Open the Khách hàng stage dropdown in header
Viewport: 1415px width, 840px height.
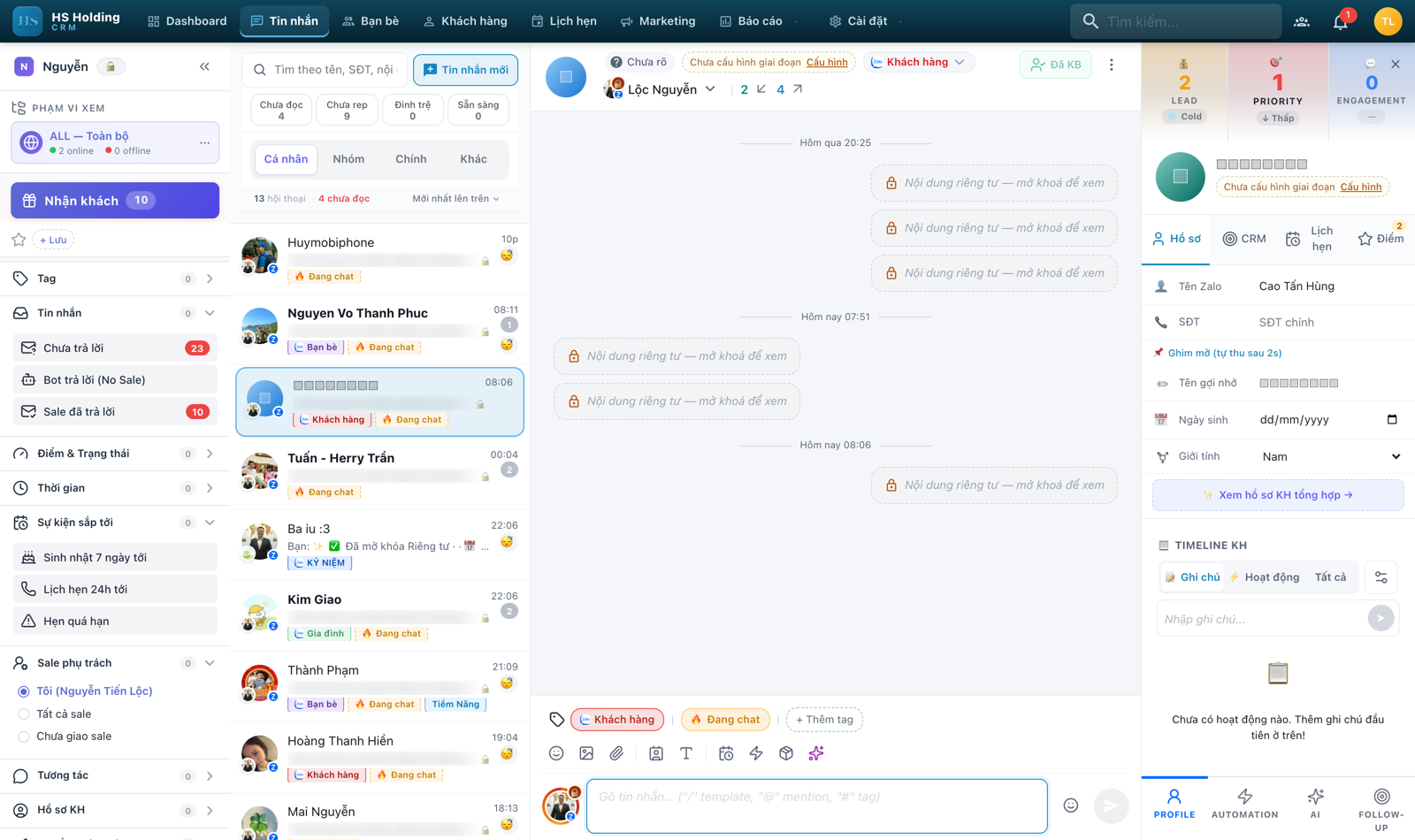point(918,62)
